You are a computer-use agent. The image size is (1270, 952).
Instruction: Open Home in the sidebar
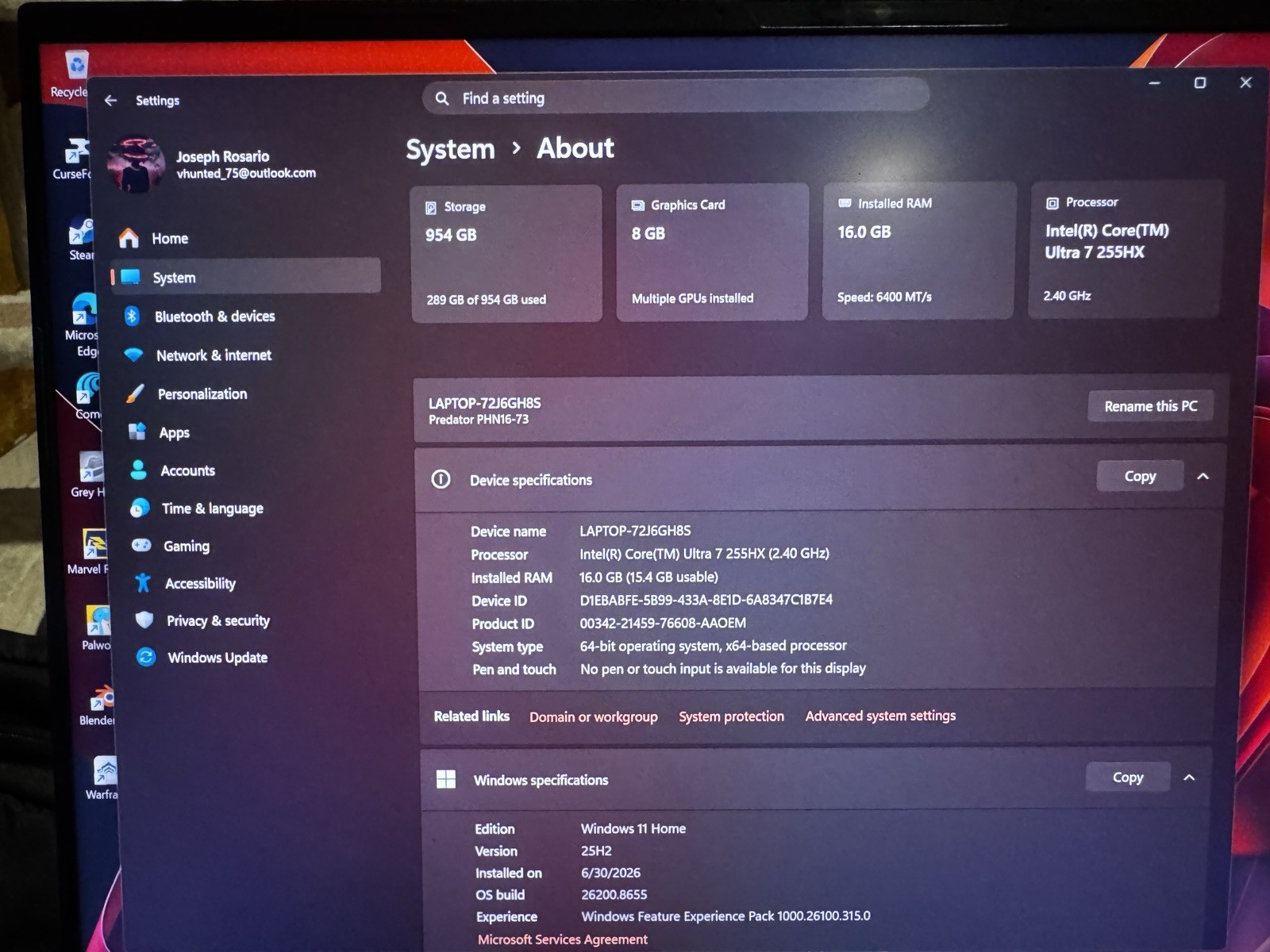(246, 238)
